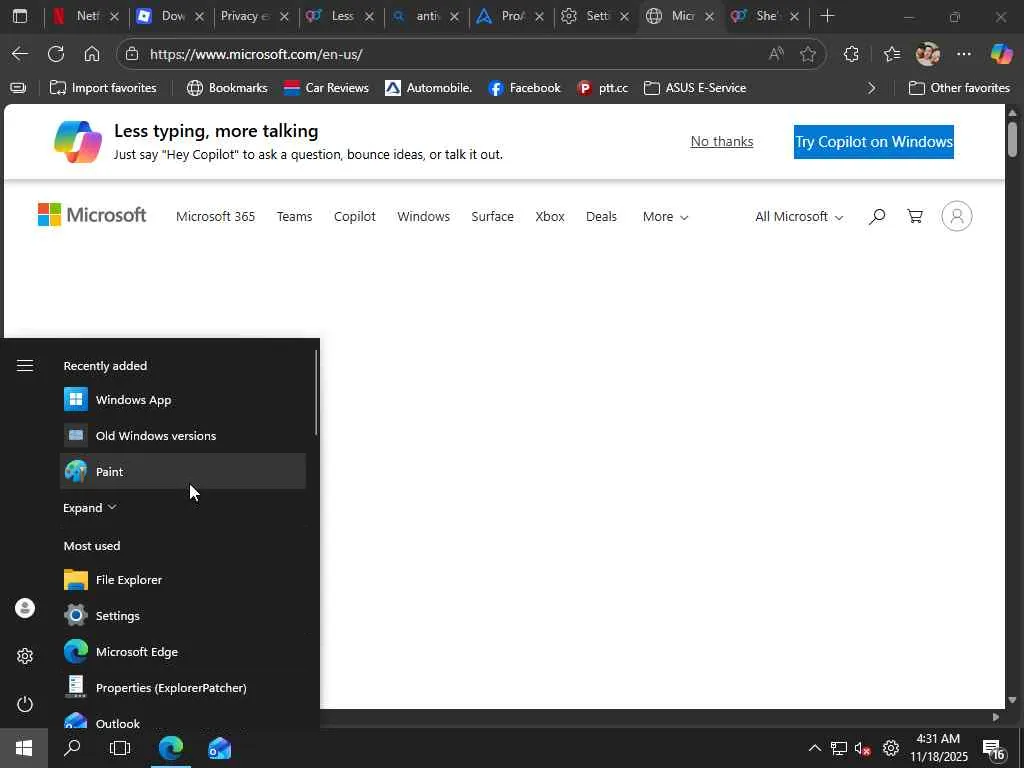Close the Netflix tab
The image size is (1024, 768).
click(x=114, y=17)
